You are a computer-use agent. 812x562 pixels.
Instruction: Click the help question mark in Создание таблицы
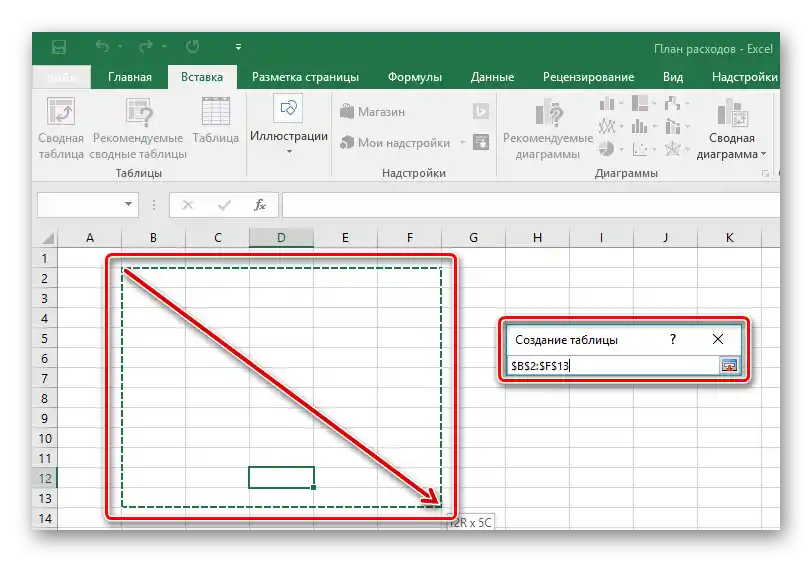pyautogui.click(x=673, y=339)
